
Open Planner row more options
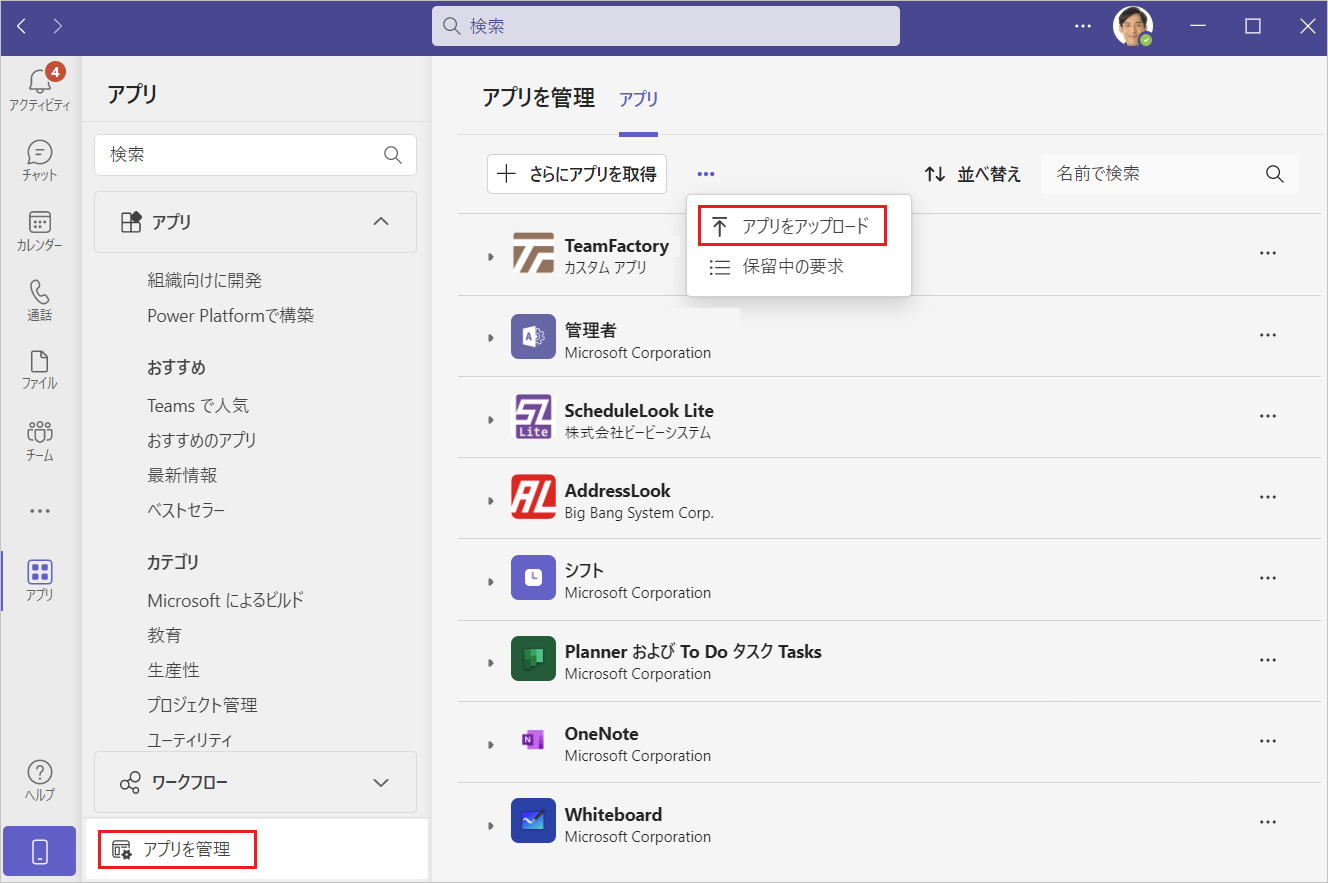1268,660
